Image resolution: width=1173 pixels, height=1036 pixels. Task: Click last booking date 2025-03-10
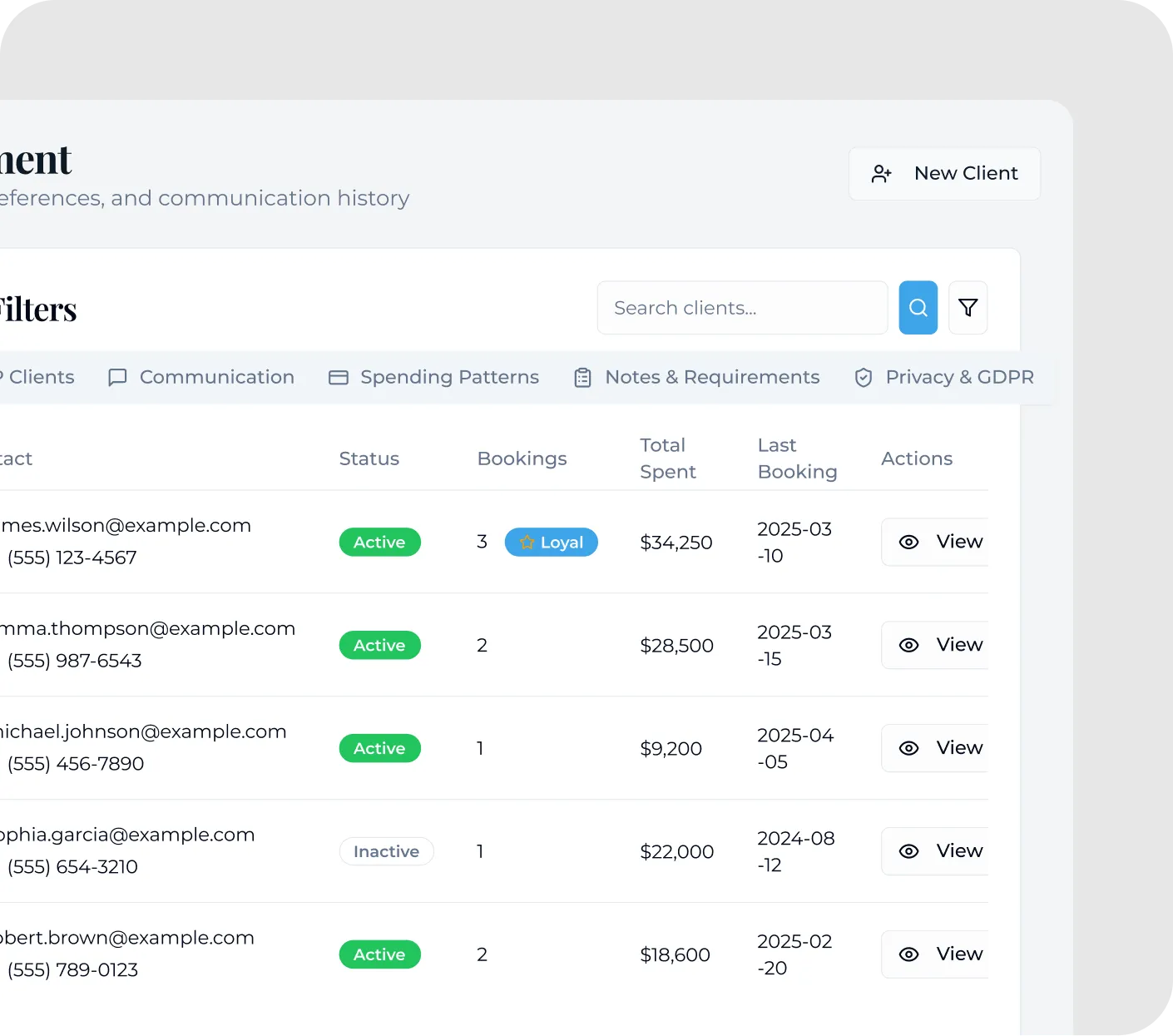coord(794,543)
